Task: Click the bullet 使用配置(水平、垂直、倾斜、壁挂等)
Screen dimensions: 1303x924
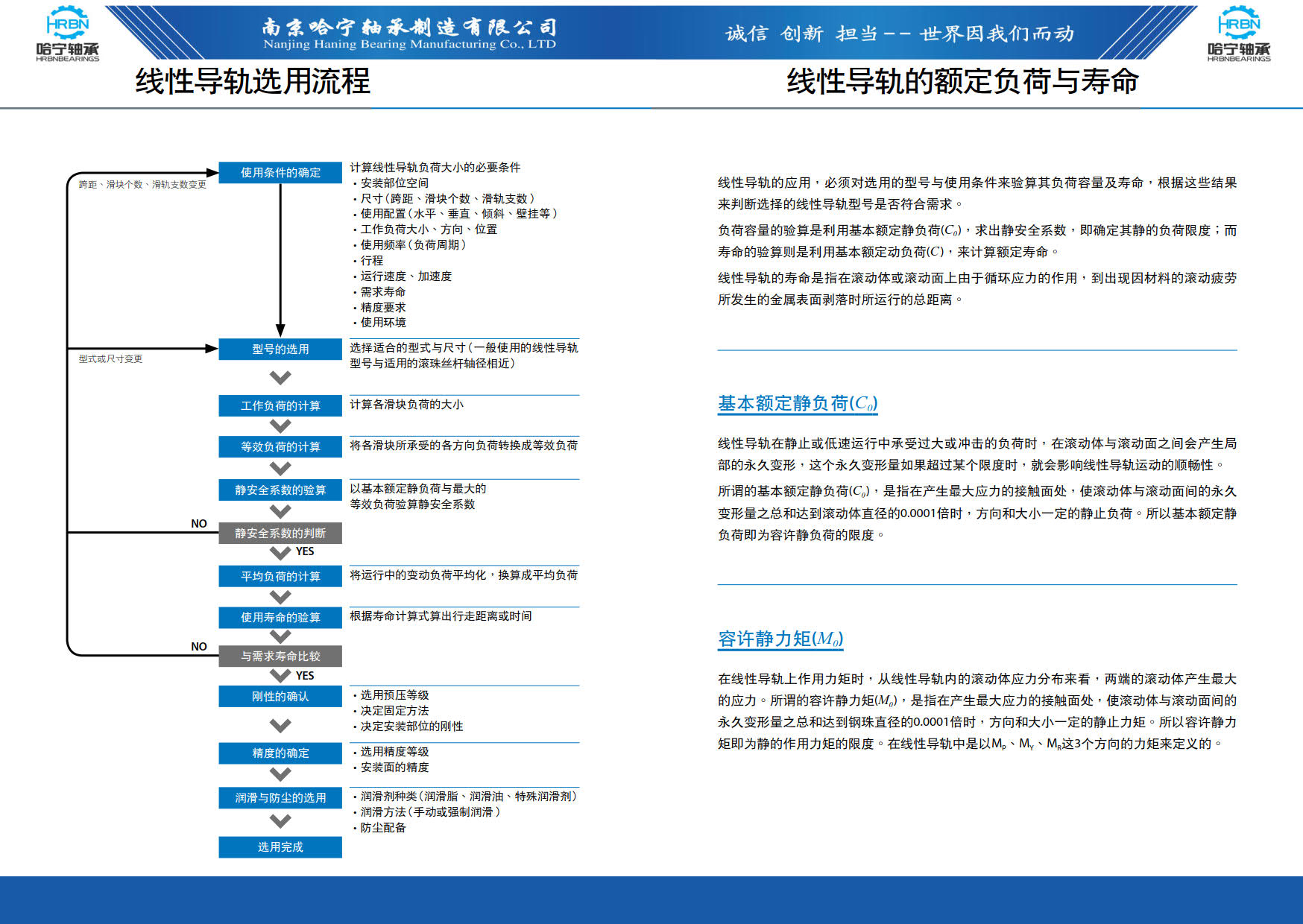Action: tap(455, 213)
